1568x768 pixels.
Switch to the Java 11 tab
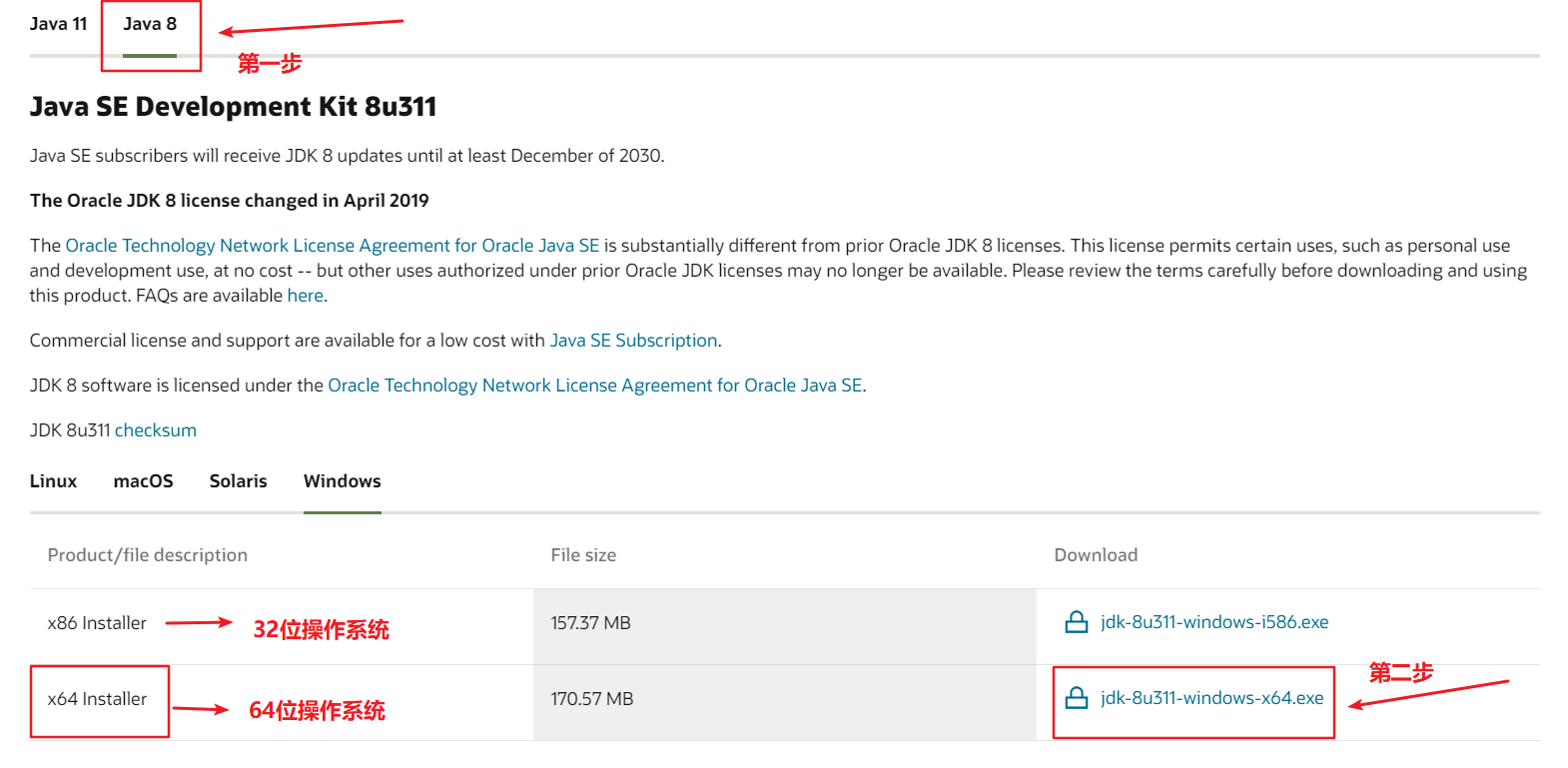58,24
